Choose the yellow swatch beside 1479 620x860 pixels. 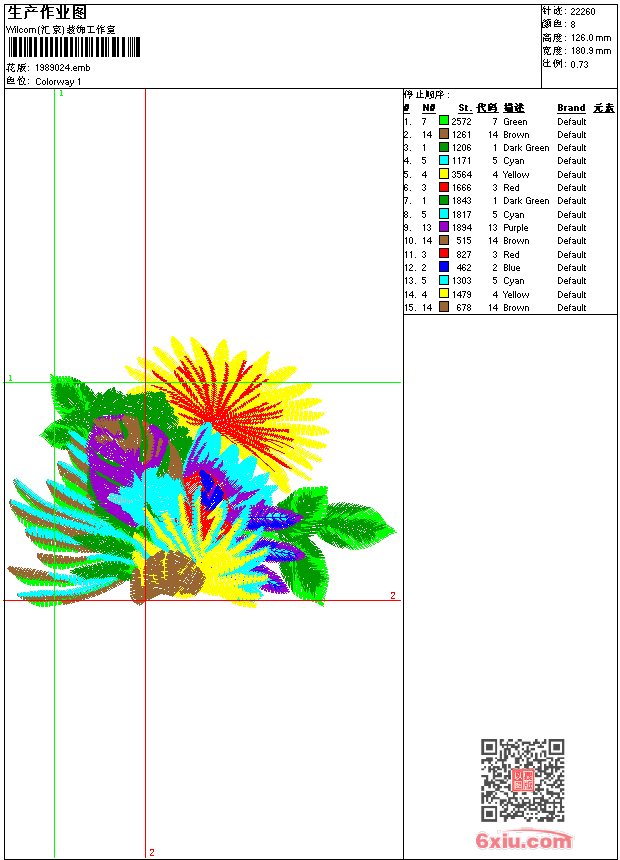tap(444, 293)
